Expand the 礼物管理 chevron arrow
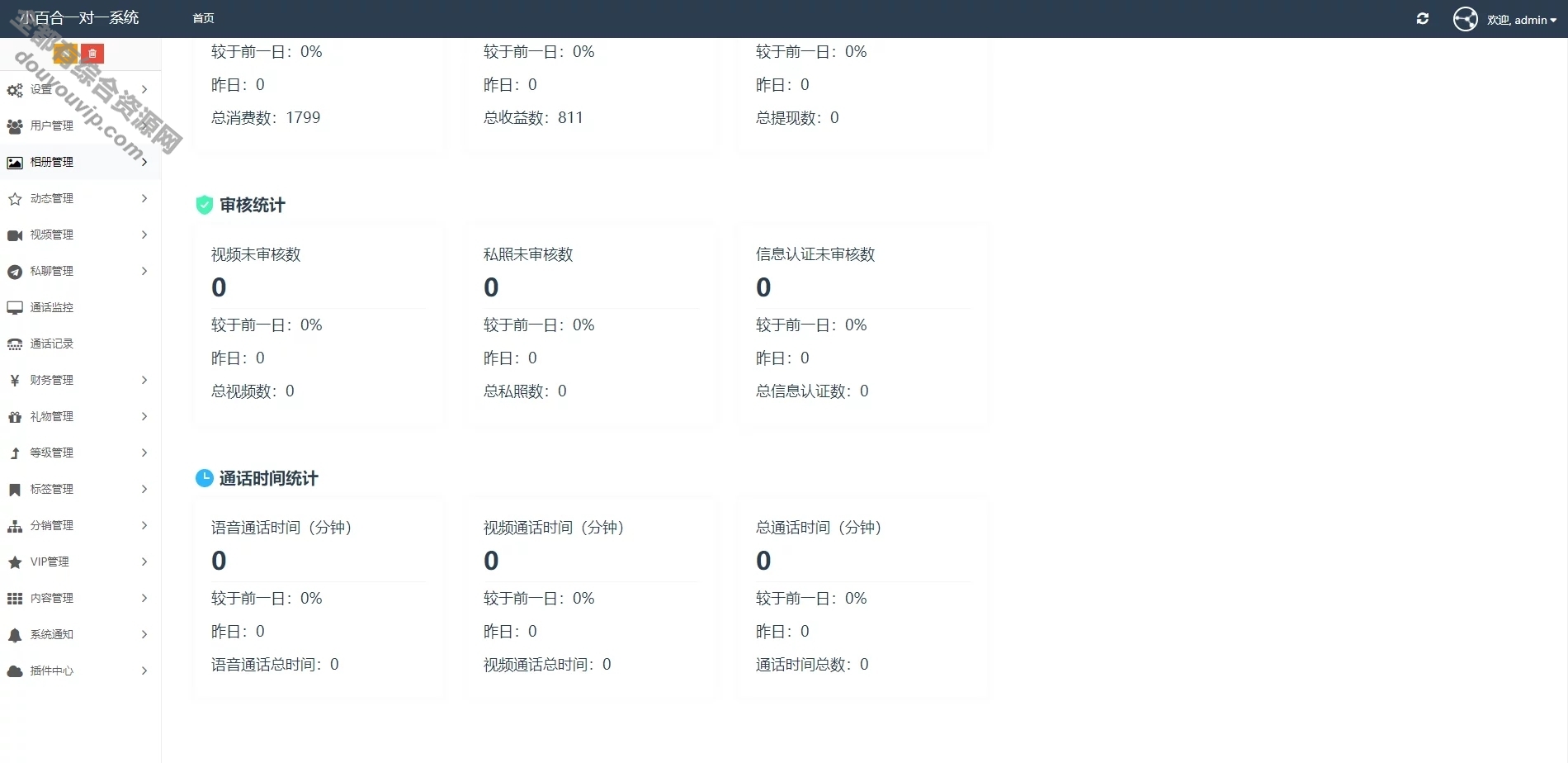1568x763 pixels. pyautogui.click(x=144, y=416)
